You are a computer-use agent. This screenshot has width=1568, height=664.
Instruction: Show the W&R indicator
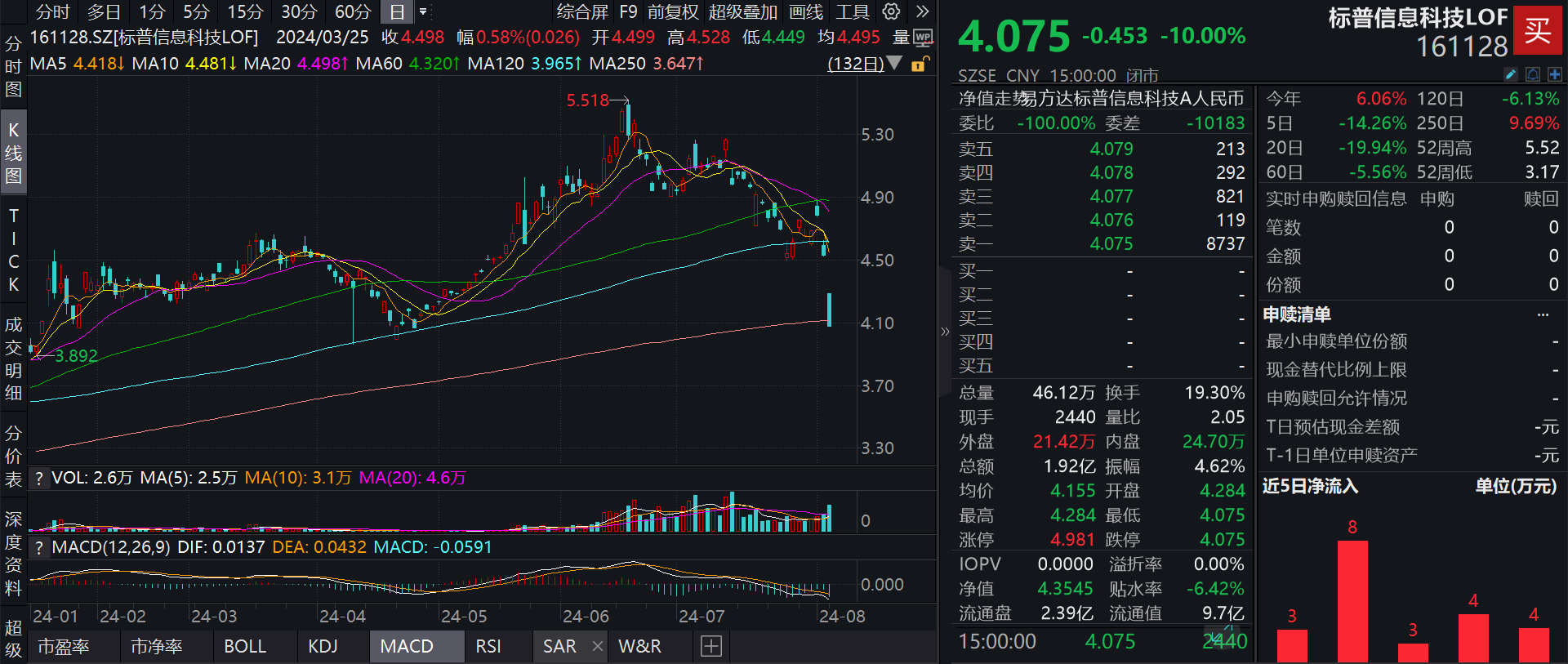[640, 646]
